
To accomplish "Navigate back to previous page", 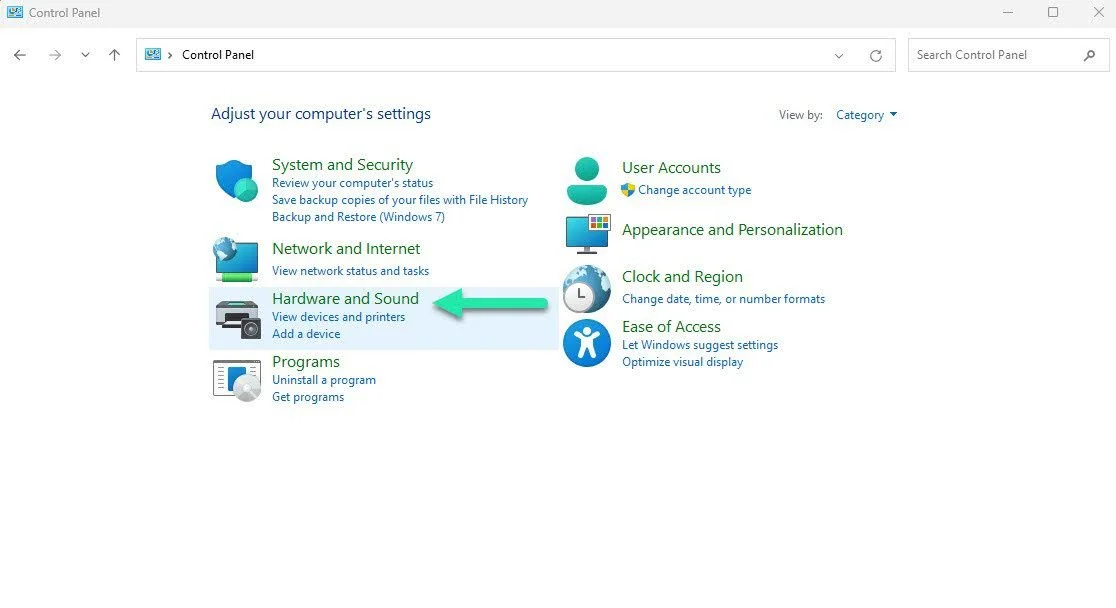I will tap(20, 55).
